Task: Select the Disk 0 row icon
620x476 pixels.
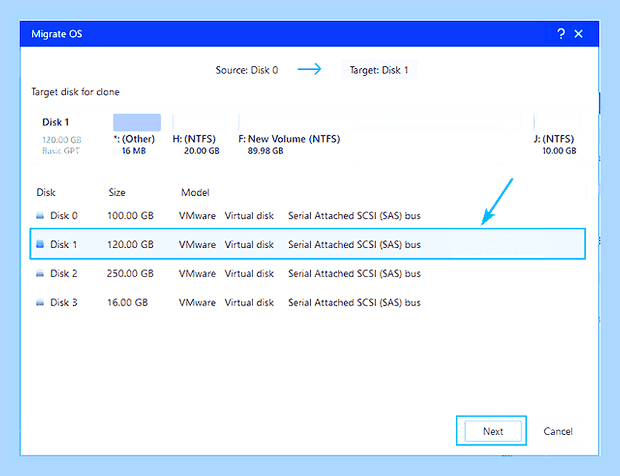Action: pyautogui.click(x=40, y=215)
